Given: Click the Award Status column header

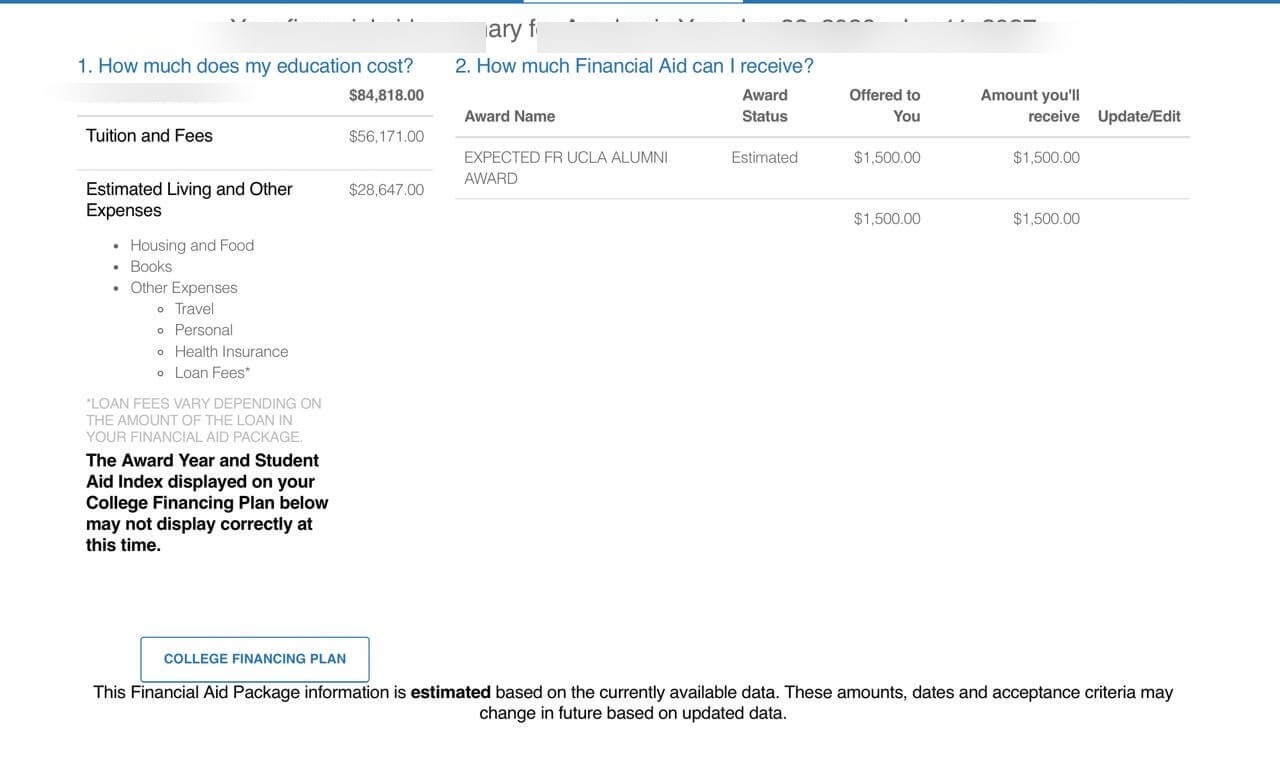Looking at the screenshot, I should click(765, 105).
